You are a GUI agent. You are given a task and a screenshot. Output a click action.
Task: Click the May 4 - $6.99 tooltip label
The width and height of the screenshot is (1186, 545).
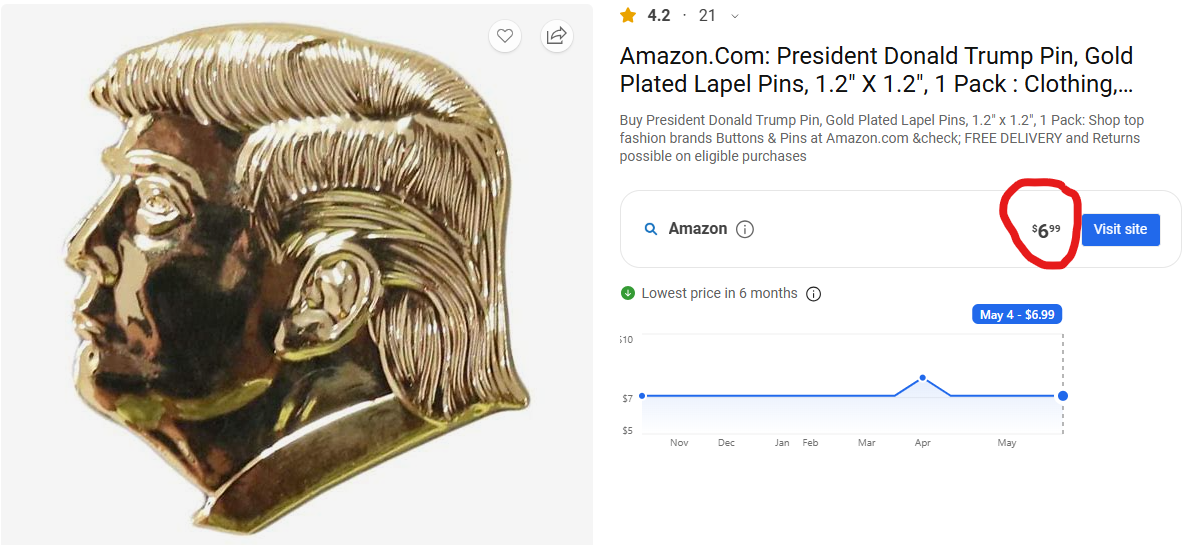click(x=1017, y=314)
